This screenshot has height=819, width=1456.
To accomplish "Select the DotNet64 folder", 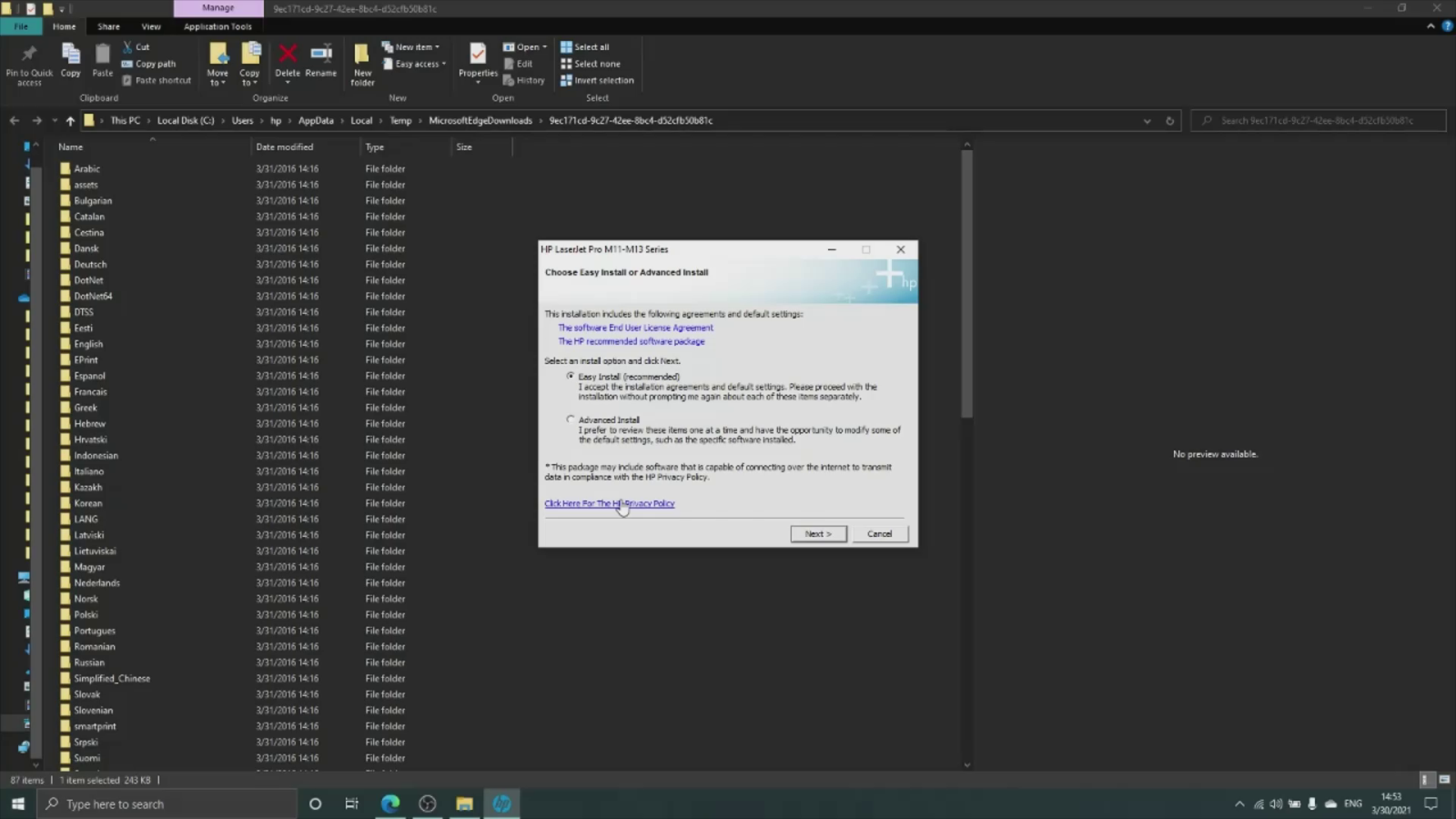I will pos(93,296).
